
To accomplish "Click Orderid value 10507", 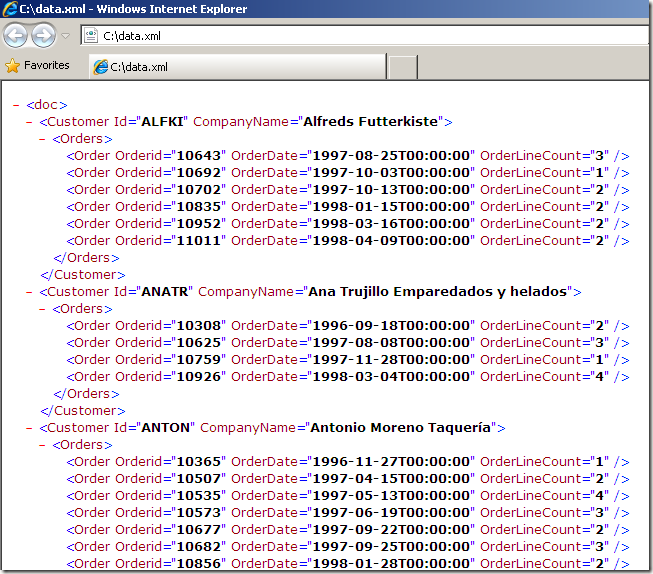I will tap(199, 479).
